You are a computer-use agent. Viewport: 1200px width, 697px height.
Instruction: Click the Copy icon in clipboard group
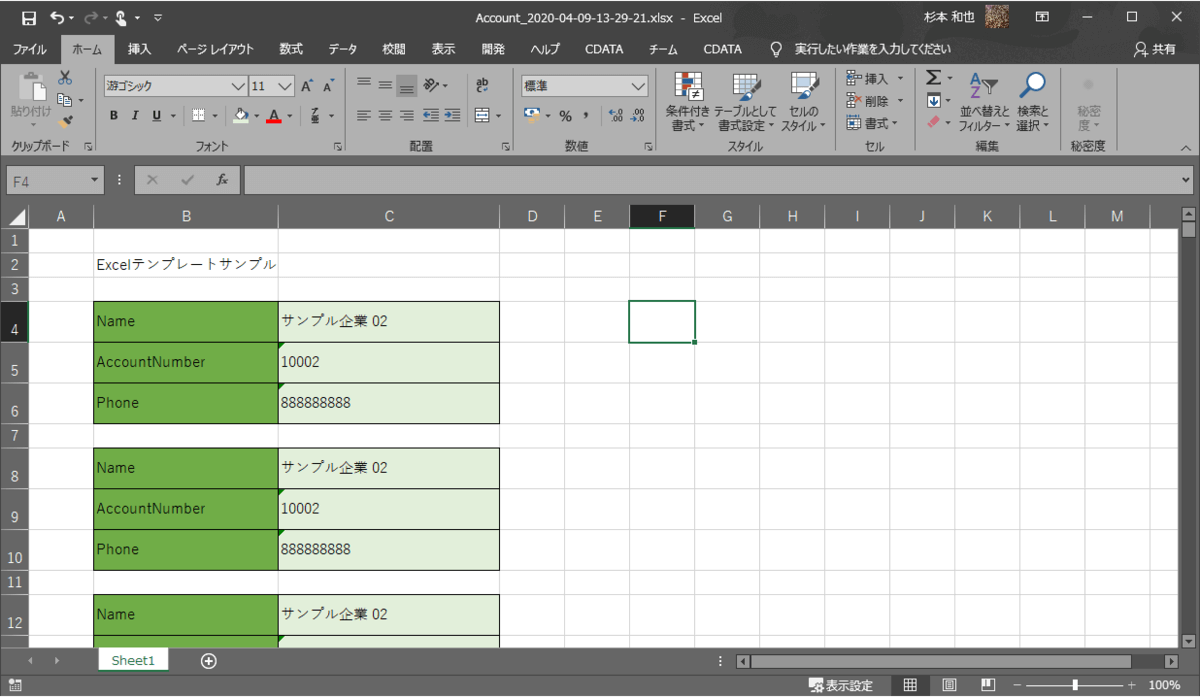(65, 100)
